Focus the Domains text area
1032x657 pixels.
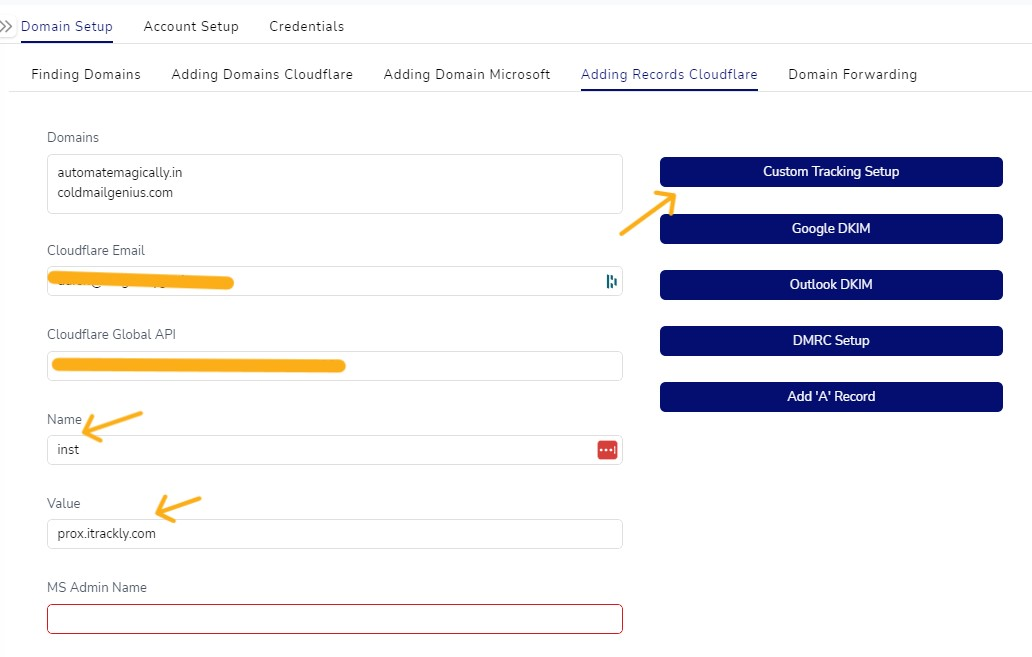334,184
